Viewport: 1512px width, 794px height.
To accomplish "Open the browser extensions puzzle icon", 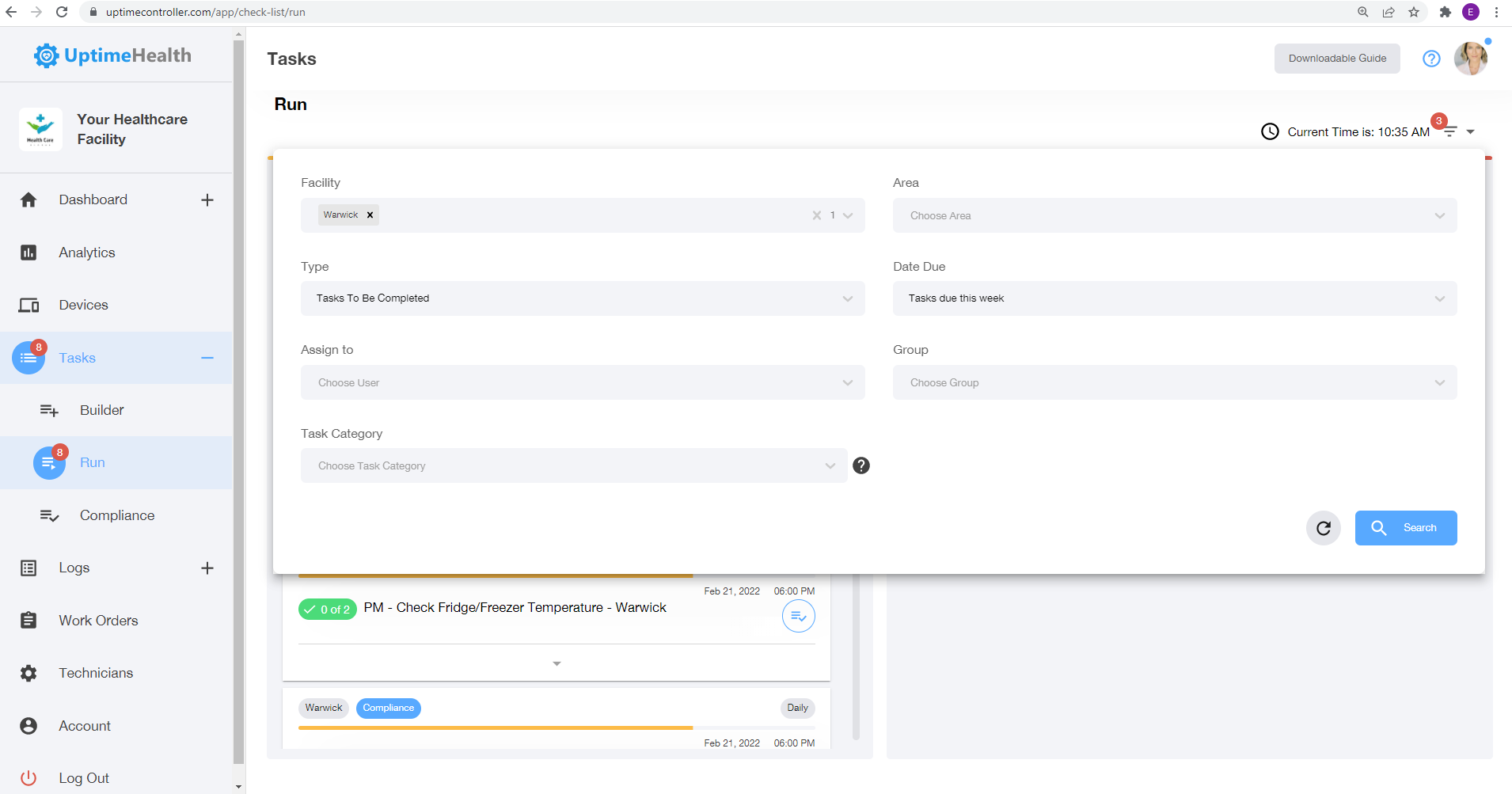I will pyautogui.click(x=1446, y=12).
